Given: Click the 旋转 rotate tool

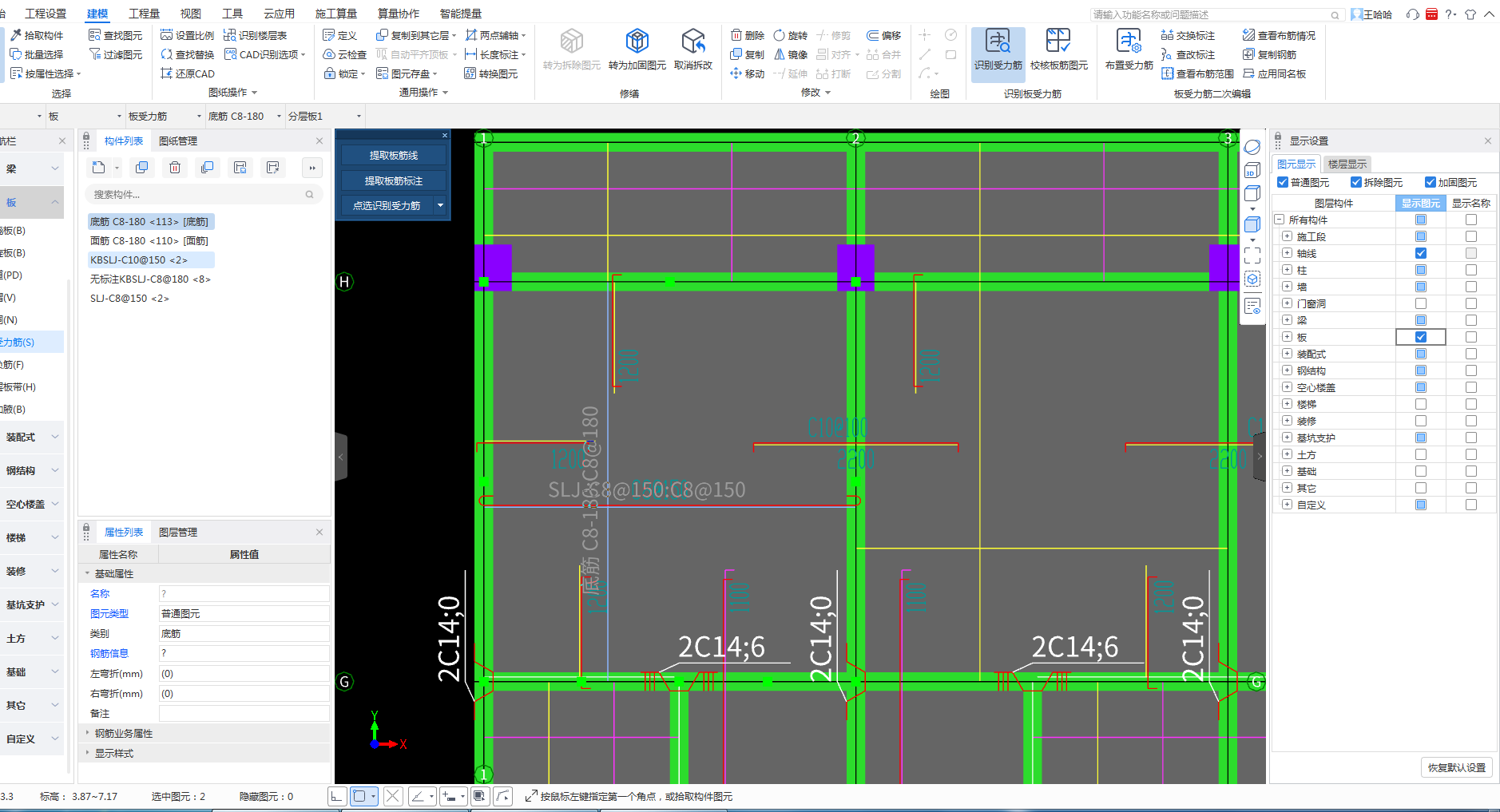Looking at the screenshot, I should click(790, 35).
